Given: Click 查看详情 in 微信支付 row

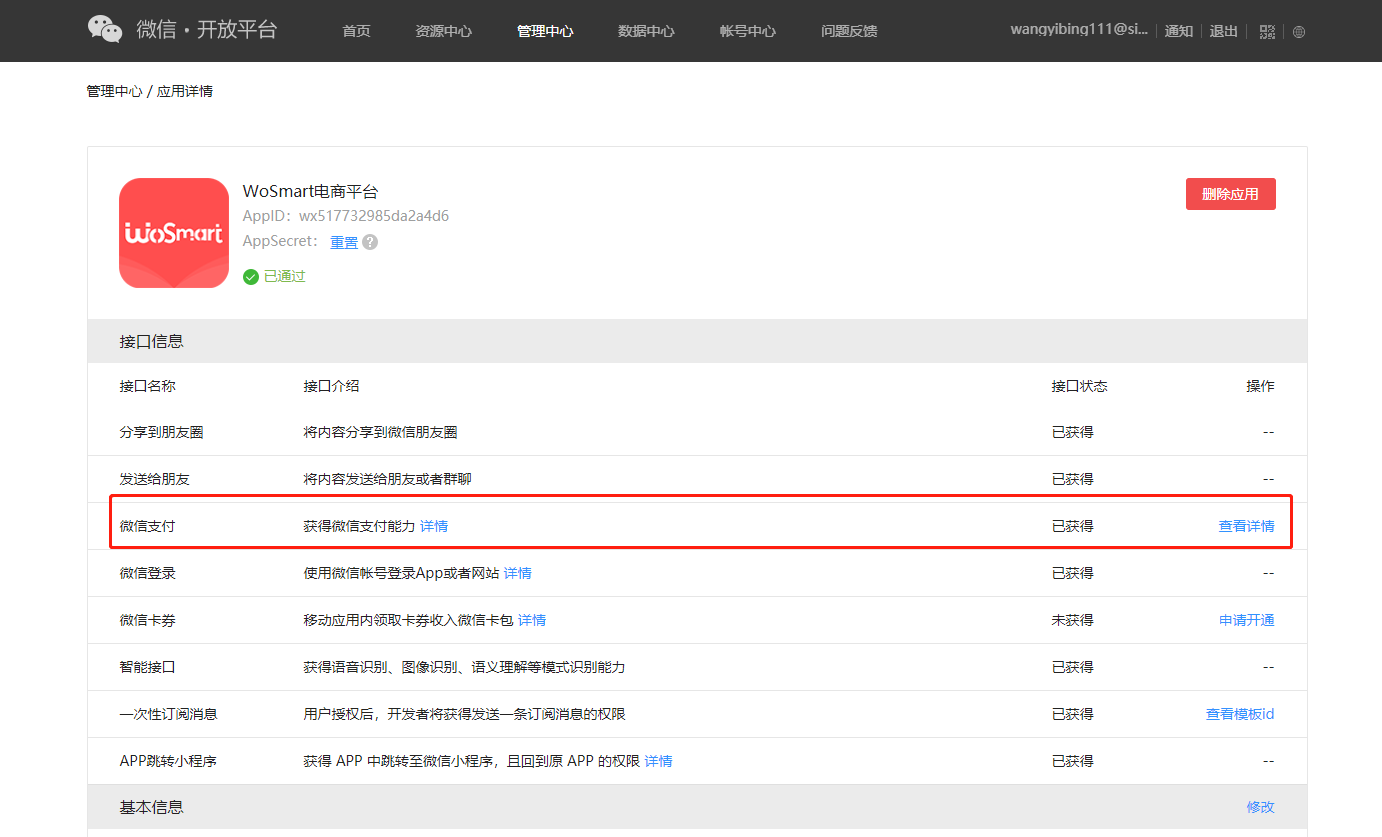Looking at the screenshot, I should (1246, 526).
